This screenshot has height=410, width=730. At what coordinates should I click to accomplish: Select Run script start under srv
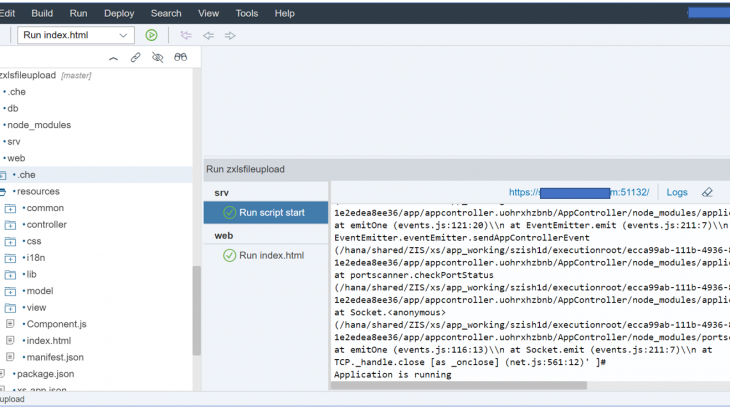click(266, 213)
